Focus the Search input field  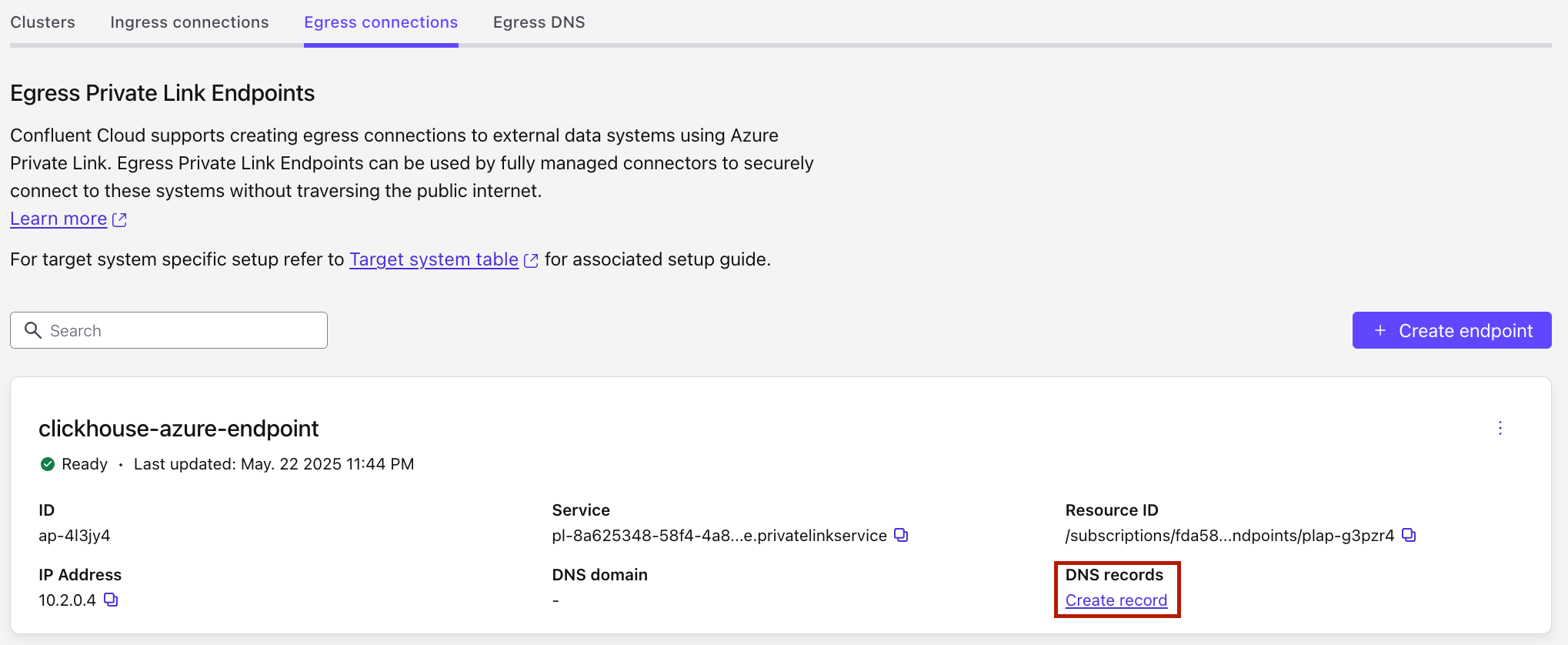185,330
